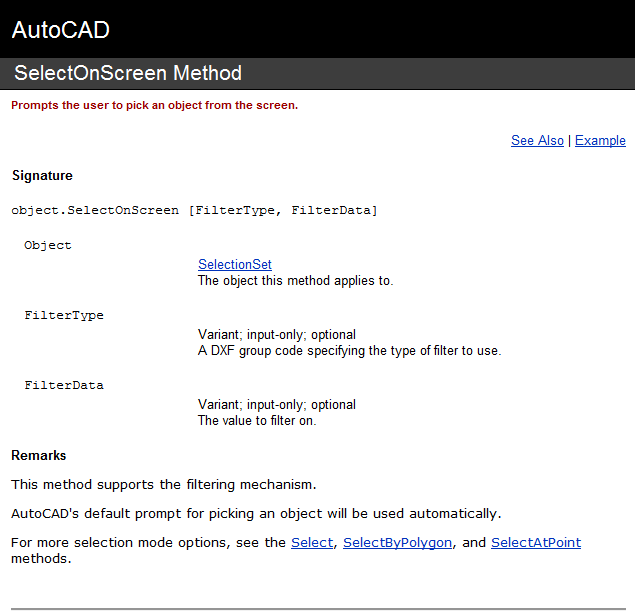635x611 pixels.
Task: Click 'The value to filter on' text
Action: pyautogui.click(x=257, y=421)
